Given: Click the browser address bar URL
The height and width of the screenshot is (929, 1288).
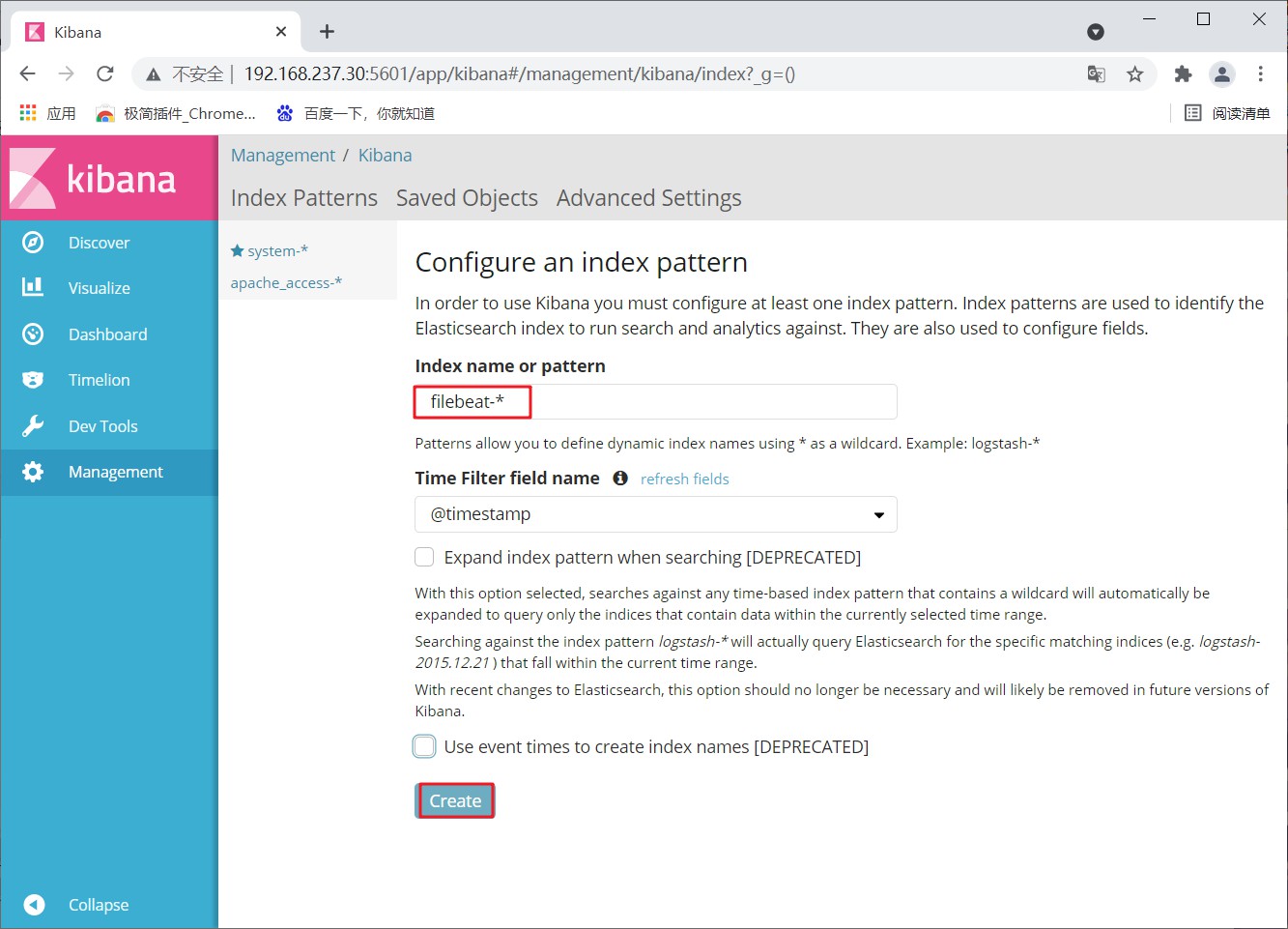Looking at the screenshot, I should point(520,74).
